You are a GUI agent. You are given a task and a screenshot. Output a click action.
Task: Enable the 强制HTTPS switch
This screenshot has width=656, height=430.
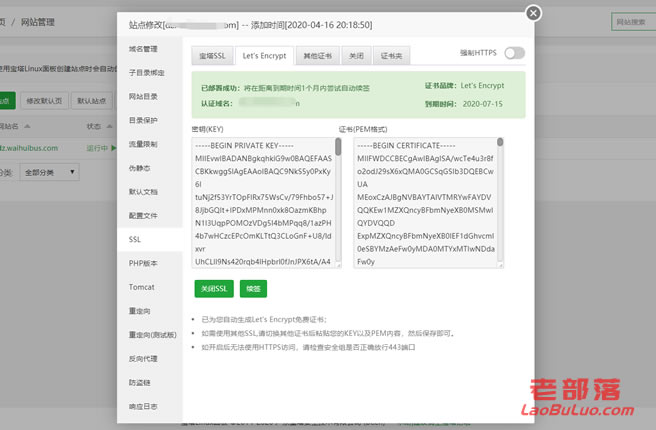pyautogui.click(x=514, y=53)
